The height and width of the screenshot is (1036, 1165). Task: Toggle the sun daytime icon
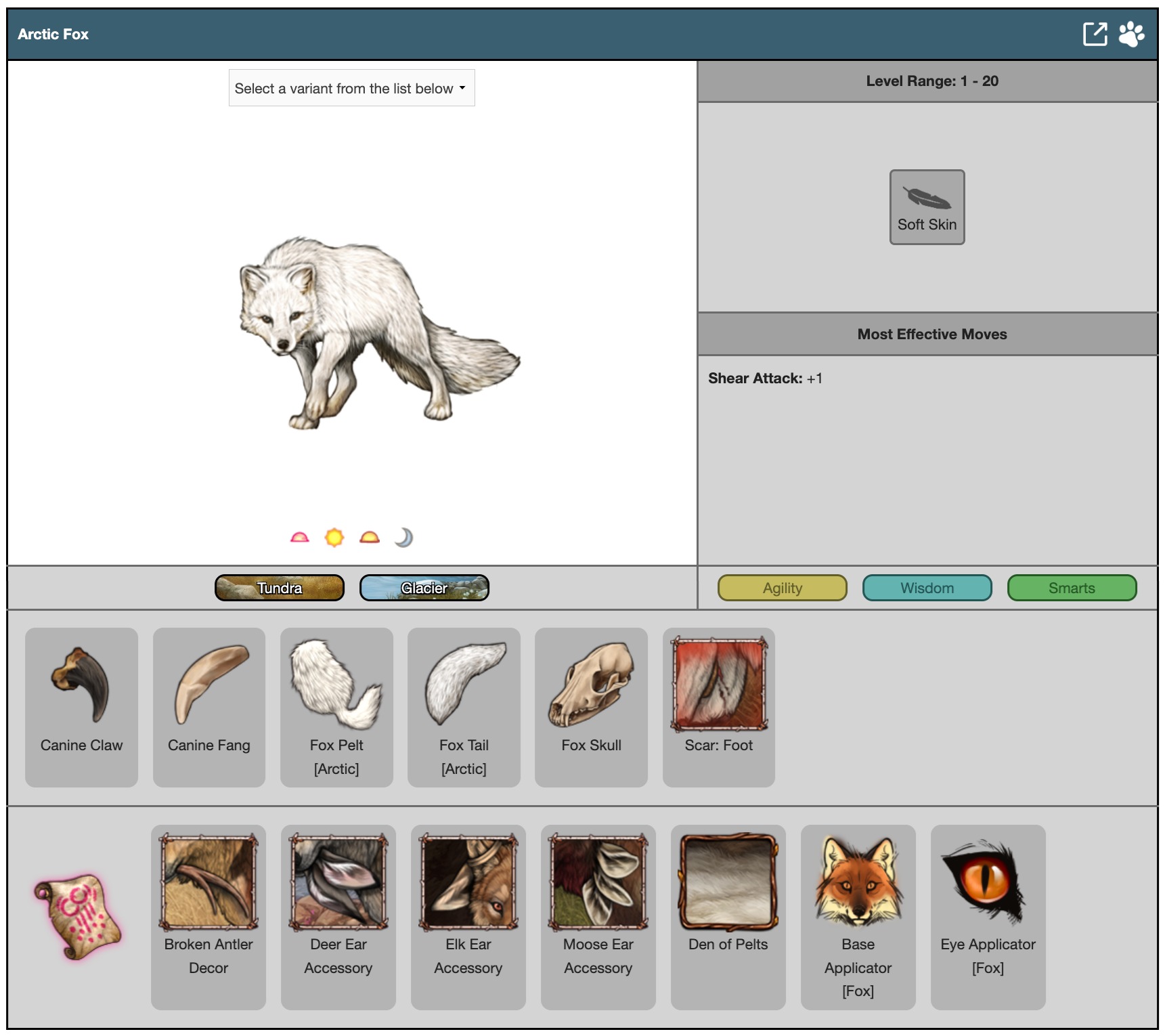click(x=334, y=538)
